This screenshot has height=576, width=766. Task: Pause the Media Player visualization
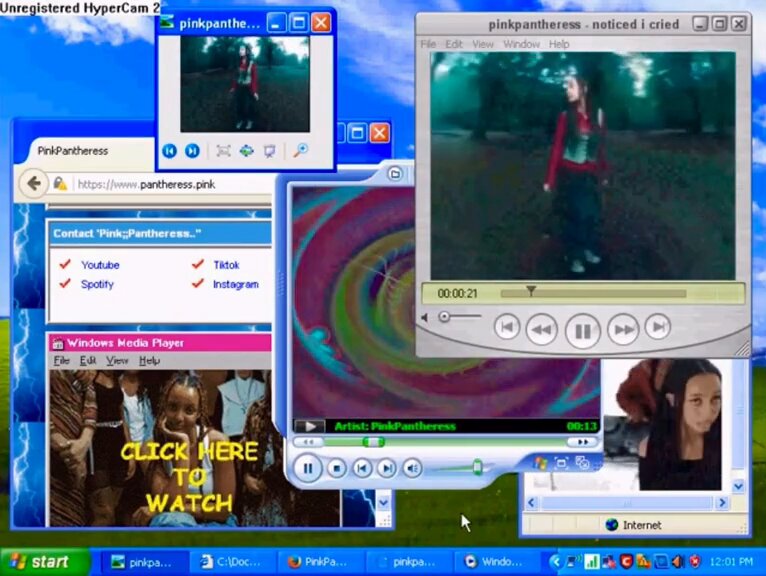[308, 468]
